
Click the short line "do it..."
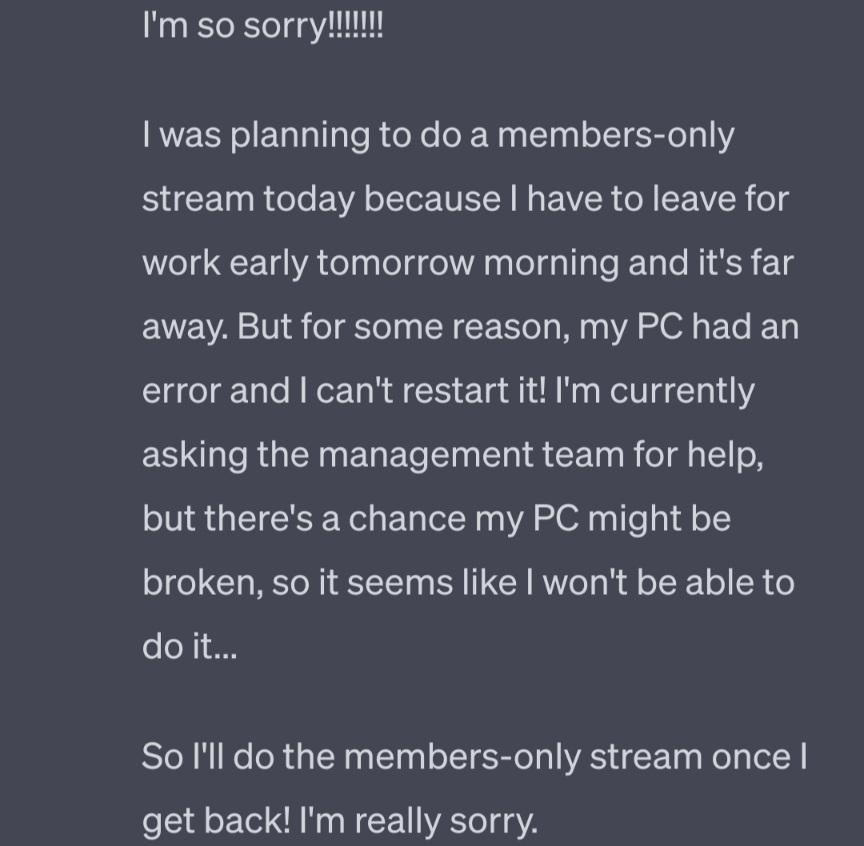tap(190, 646)
